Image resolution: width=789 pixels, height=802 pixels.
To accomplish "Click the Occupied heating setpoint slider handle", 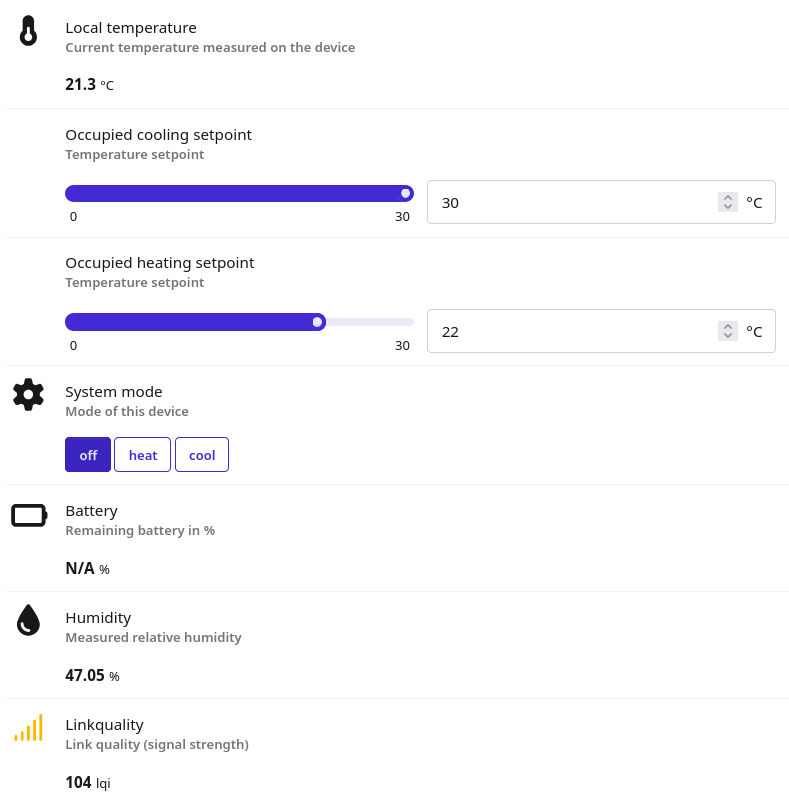I will pos(317,322).
